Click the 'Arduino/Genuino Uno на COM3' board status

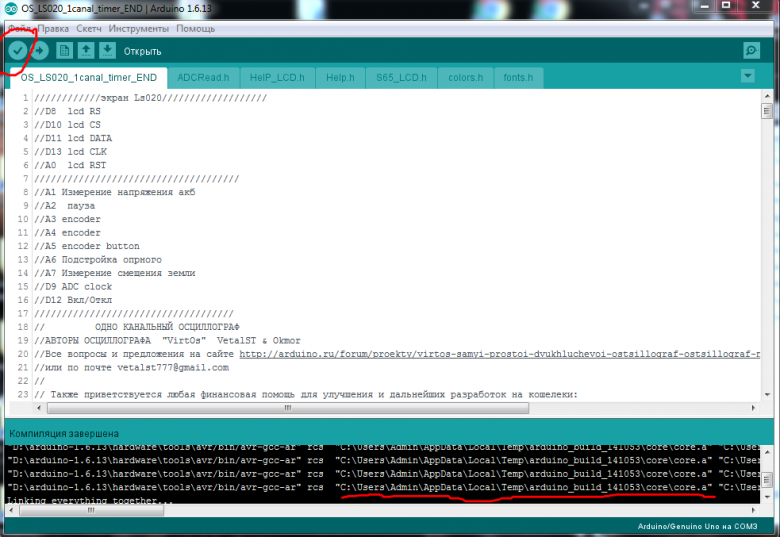[697, 526]
